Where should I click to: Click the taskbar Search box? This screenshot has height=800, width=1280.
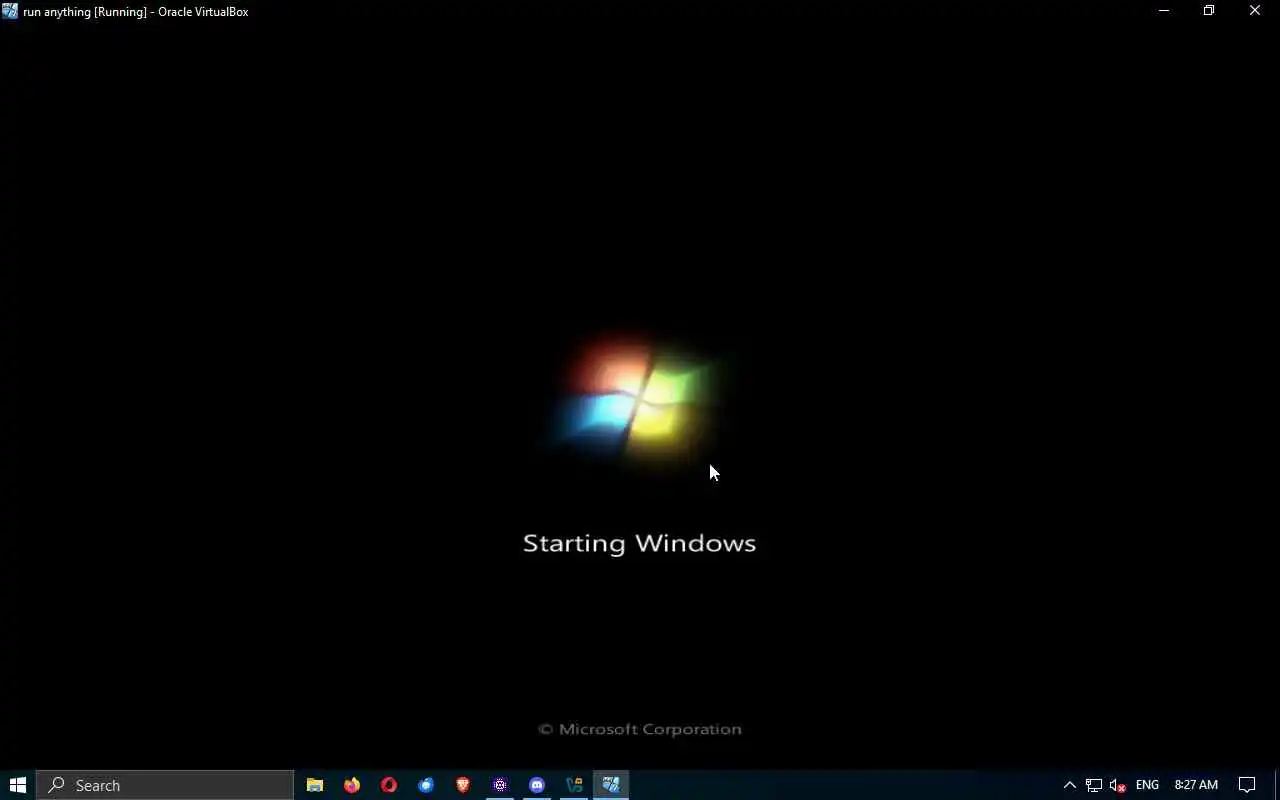(165, 785)
